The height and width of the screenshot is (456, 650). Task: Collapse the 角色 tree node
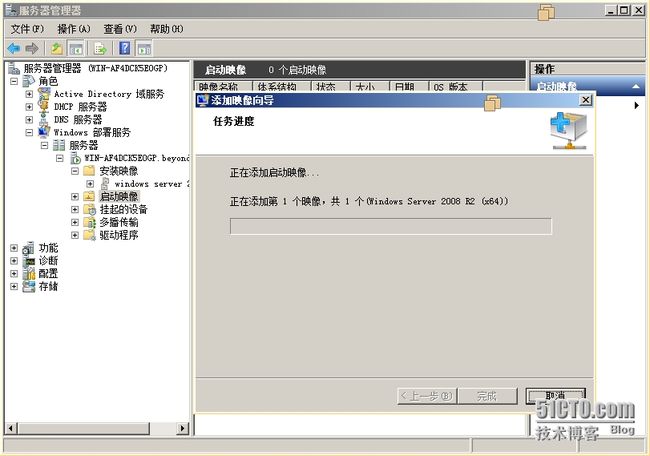coord(14,81)
